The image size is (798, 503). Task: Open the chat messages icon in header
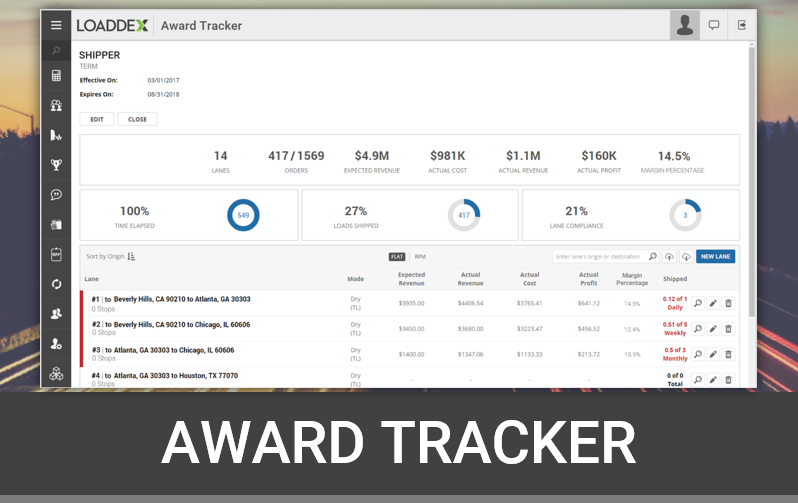714,25
